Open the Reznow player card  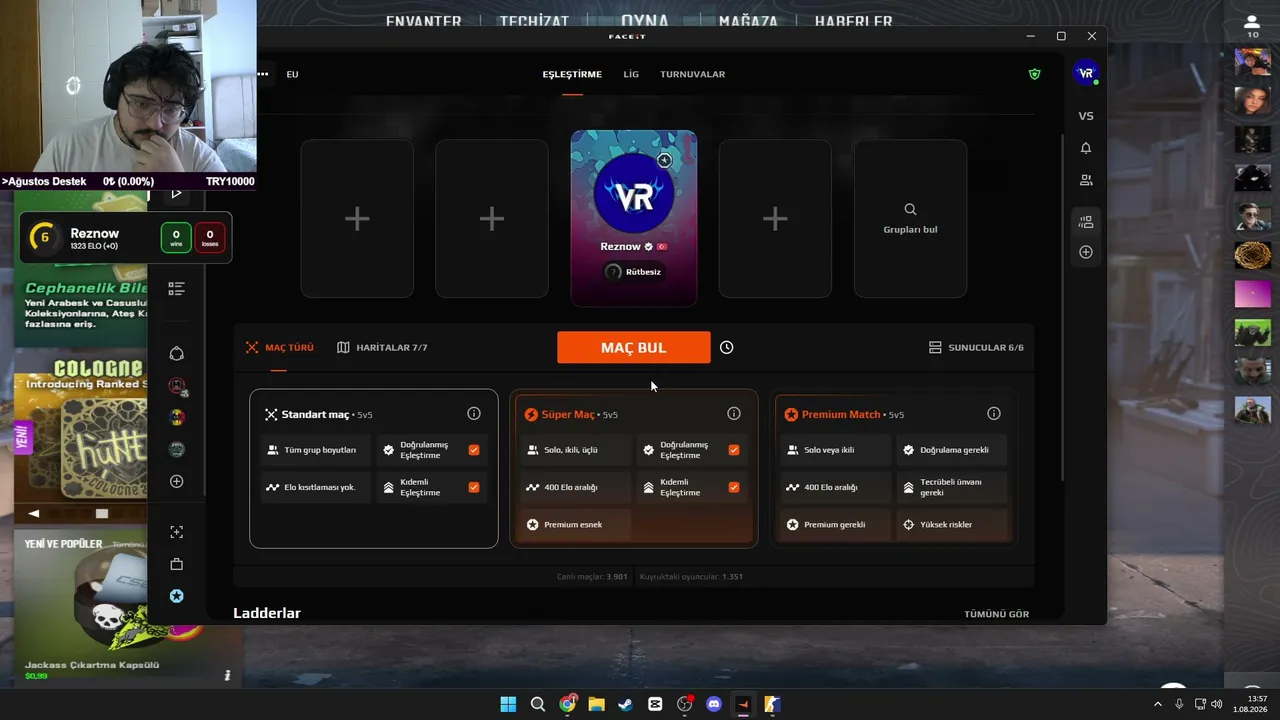pos(634,218)
